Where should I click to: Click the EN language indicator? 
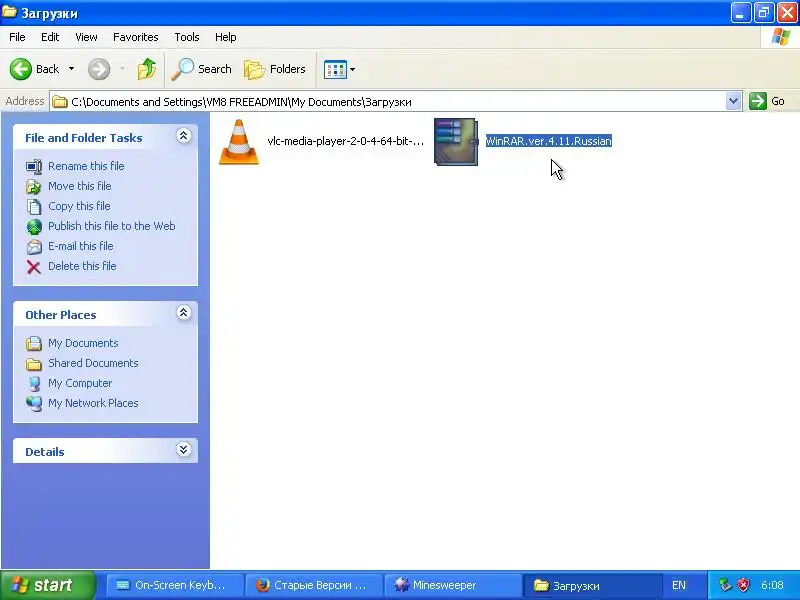[679, 585]
